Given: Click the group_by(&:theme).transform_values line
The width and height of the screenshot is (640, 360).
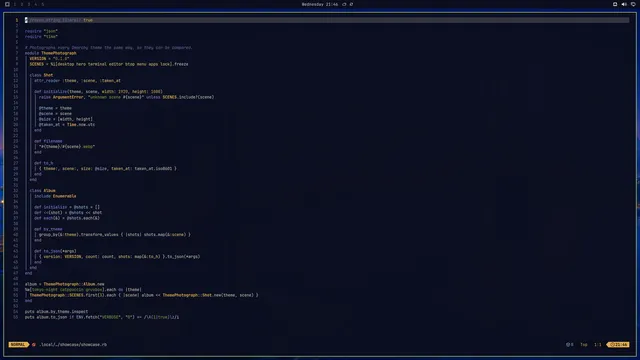Looking at the screenshot, I should 115,235.
